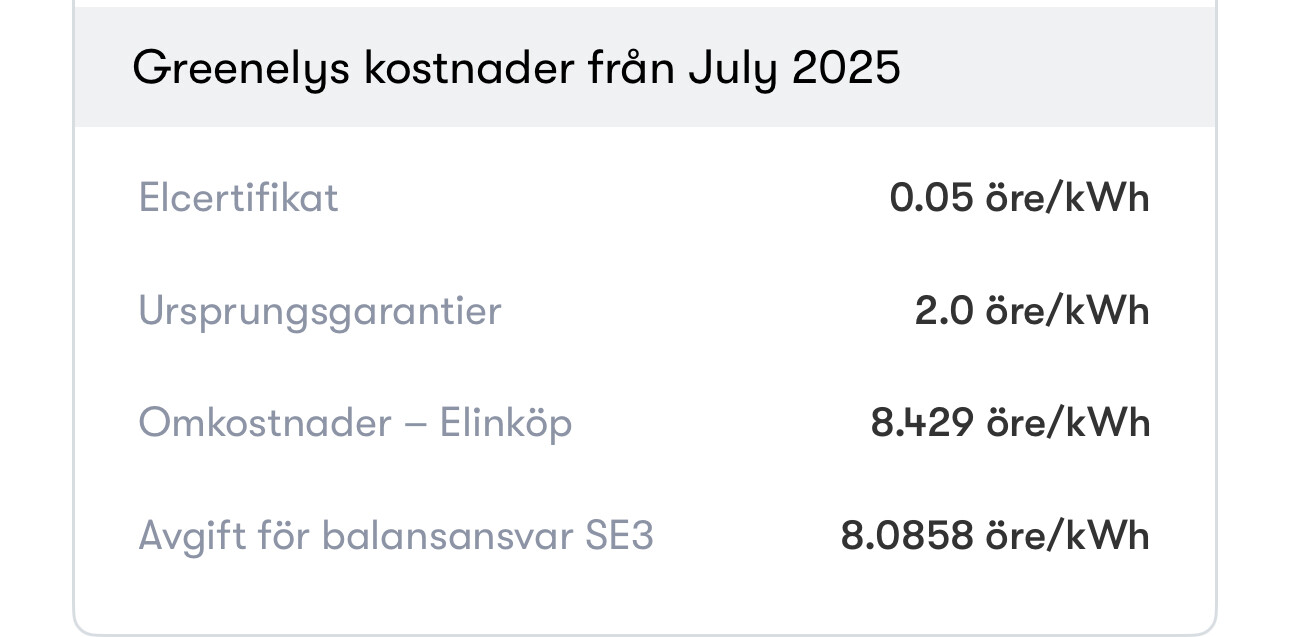Click the number 8.0858
The image size is (1290, 637).
click(x=907, y=536)
